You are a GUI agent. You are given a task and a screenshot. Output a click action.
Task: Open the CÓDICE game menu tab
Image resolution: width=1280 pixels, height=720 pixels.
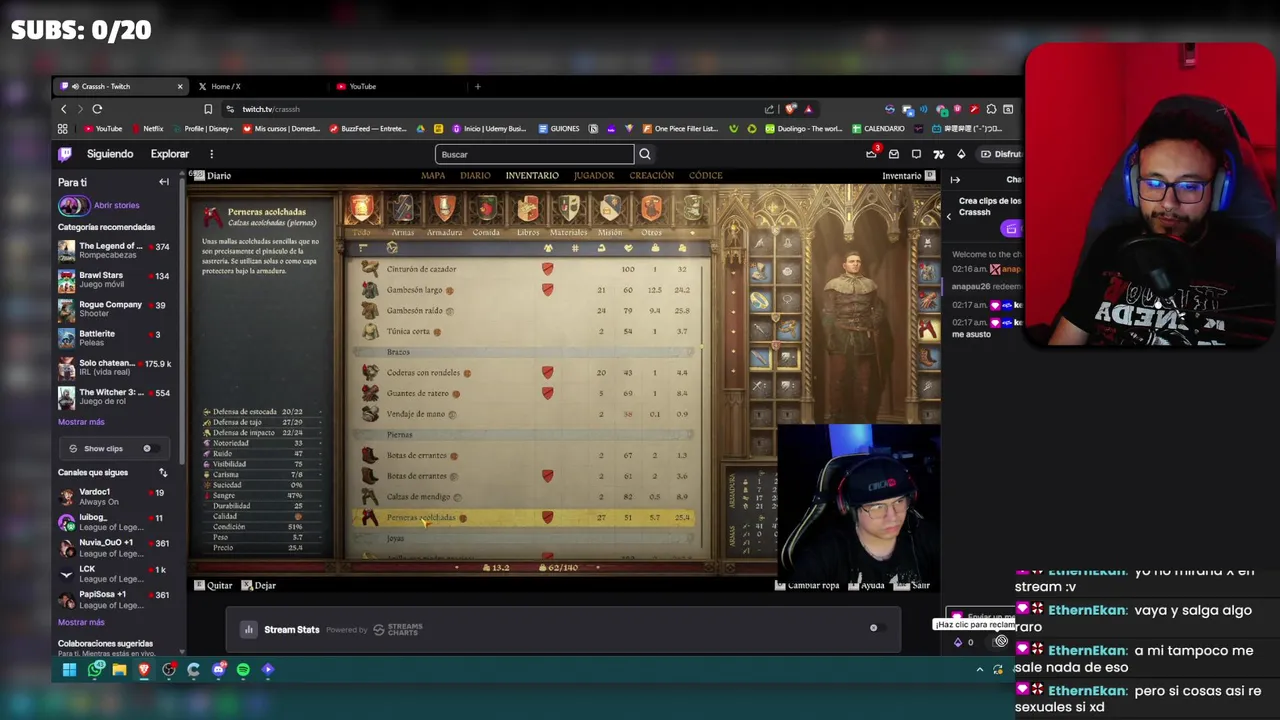coord(705,176)
